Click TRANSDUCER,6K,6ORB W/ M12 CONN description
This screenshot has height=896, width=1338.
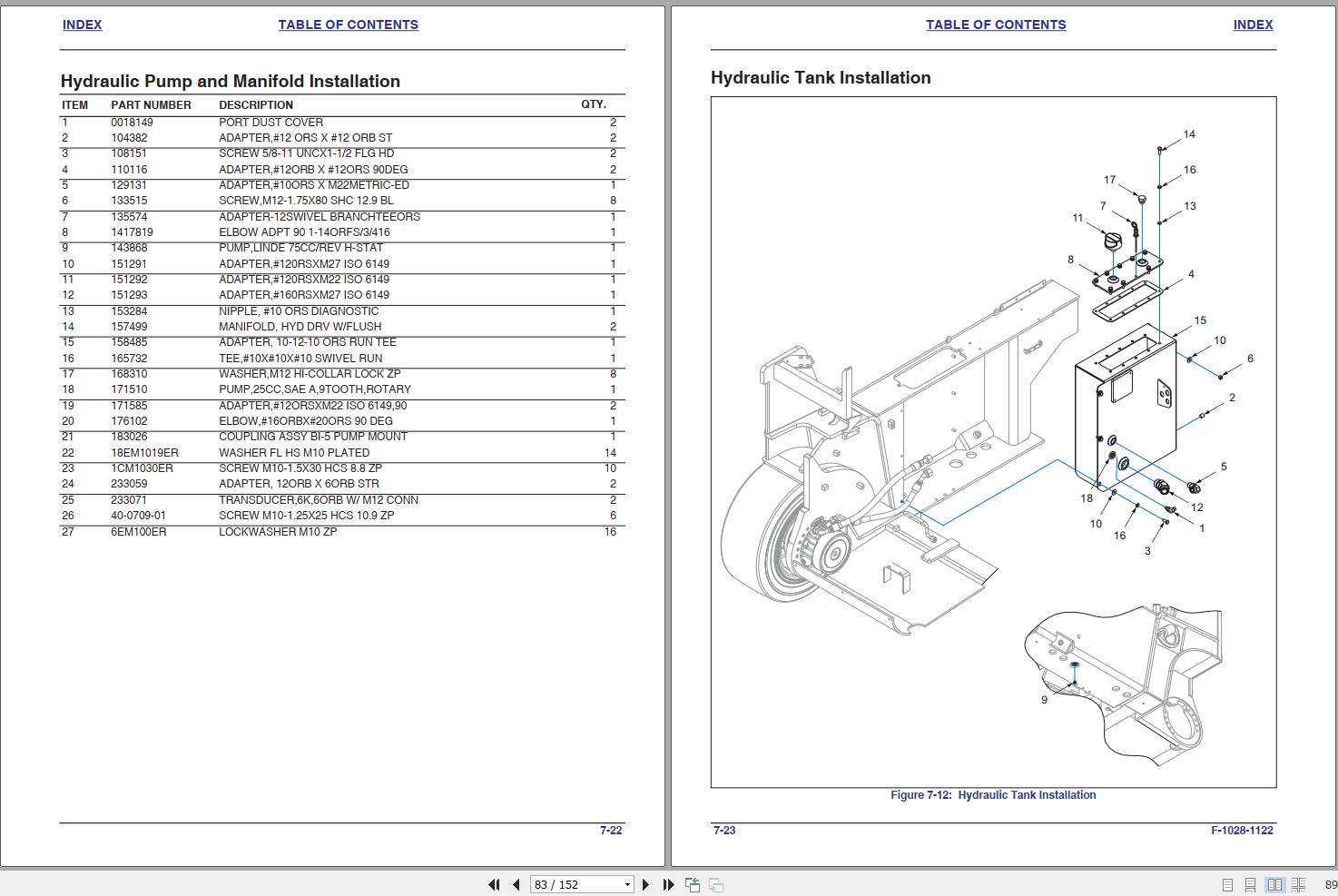(319, 500)
